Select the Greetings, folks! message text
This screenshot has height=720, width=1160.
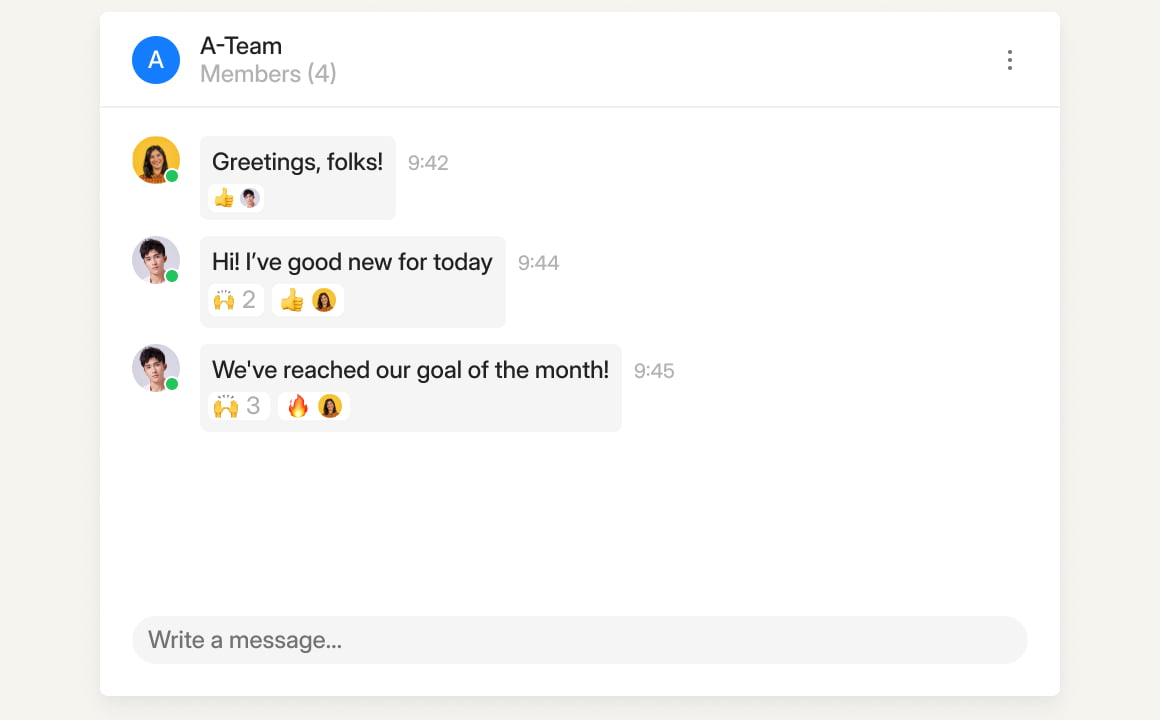297,162
